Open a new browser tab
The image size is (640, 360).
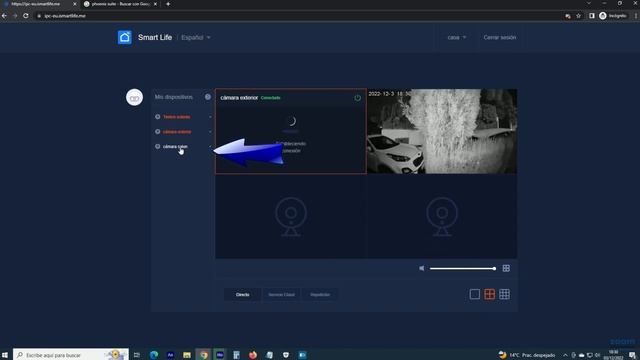click(x=168, y=4)
